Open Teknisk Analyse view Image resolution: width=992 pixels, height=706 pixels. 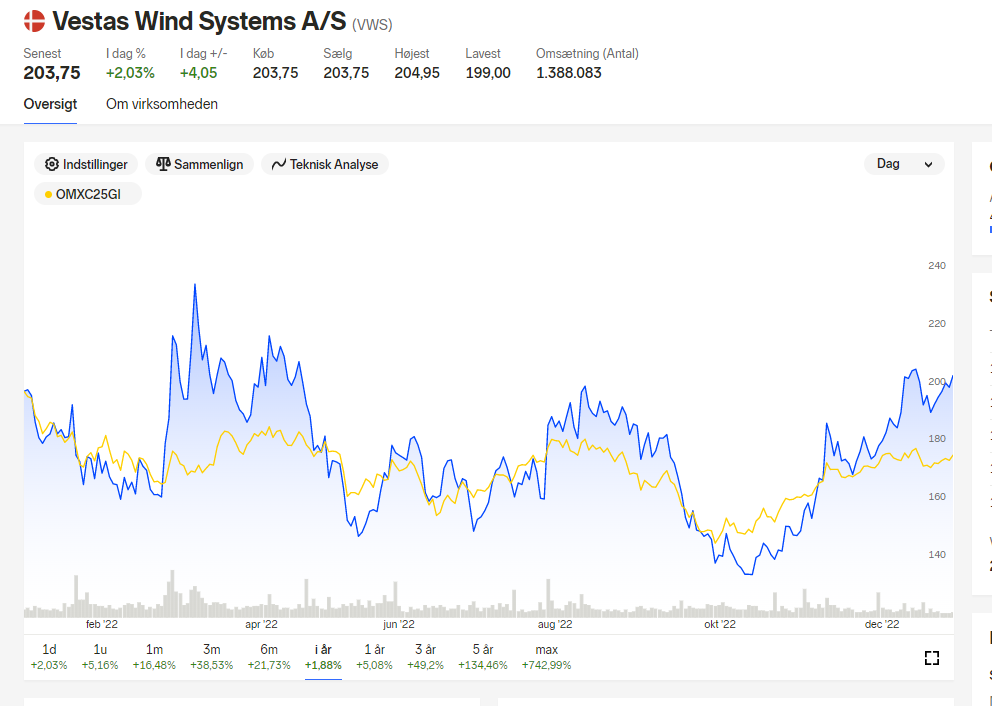click(325, 164)
